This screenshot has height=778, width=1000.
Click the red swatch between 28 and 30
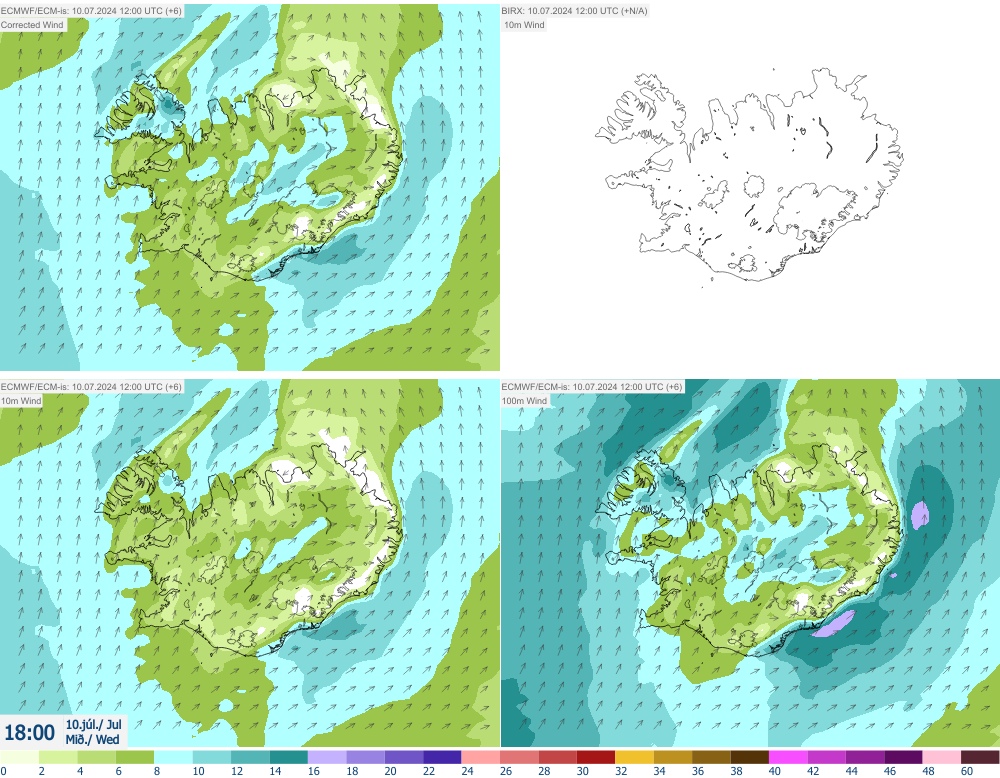pyautogui.click(x=557, y=757)
